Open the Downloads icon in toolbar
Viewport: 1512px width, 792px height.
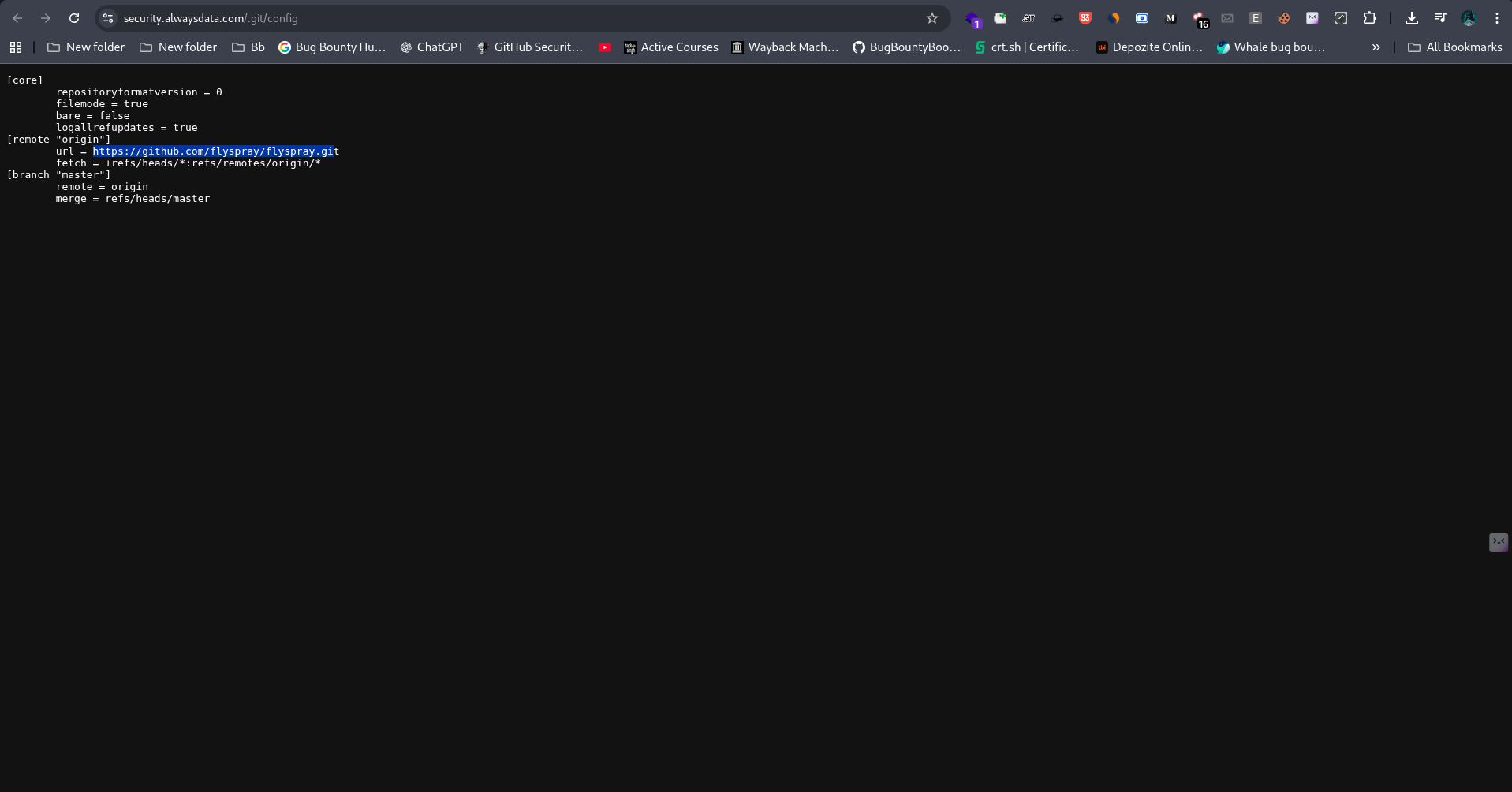[1412, 18]
